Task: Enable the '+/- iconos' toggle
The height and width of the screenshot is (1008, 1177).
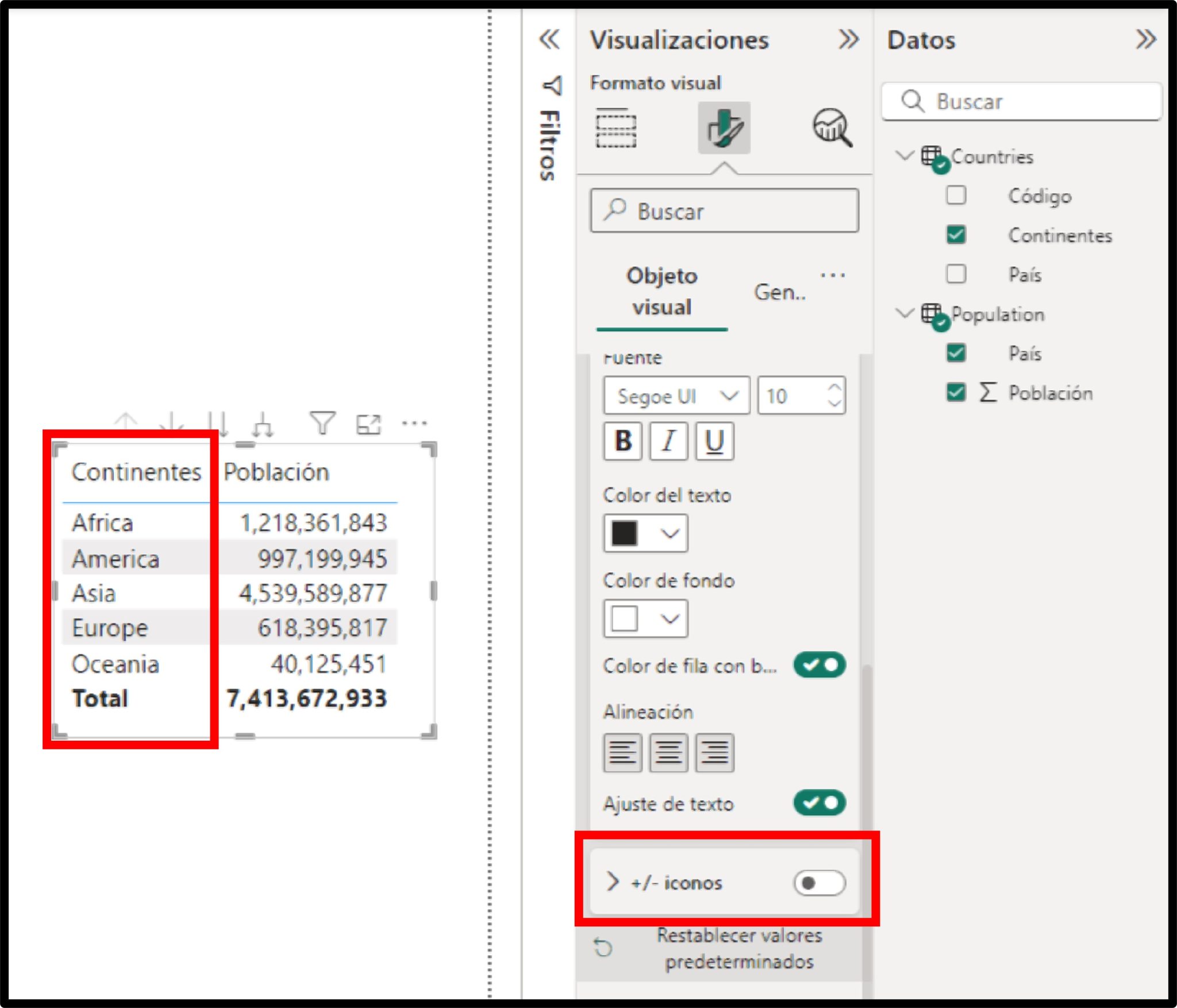Action: [x=820, y=883]
